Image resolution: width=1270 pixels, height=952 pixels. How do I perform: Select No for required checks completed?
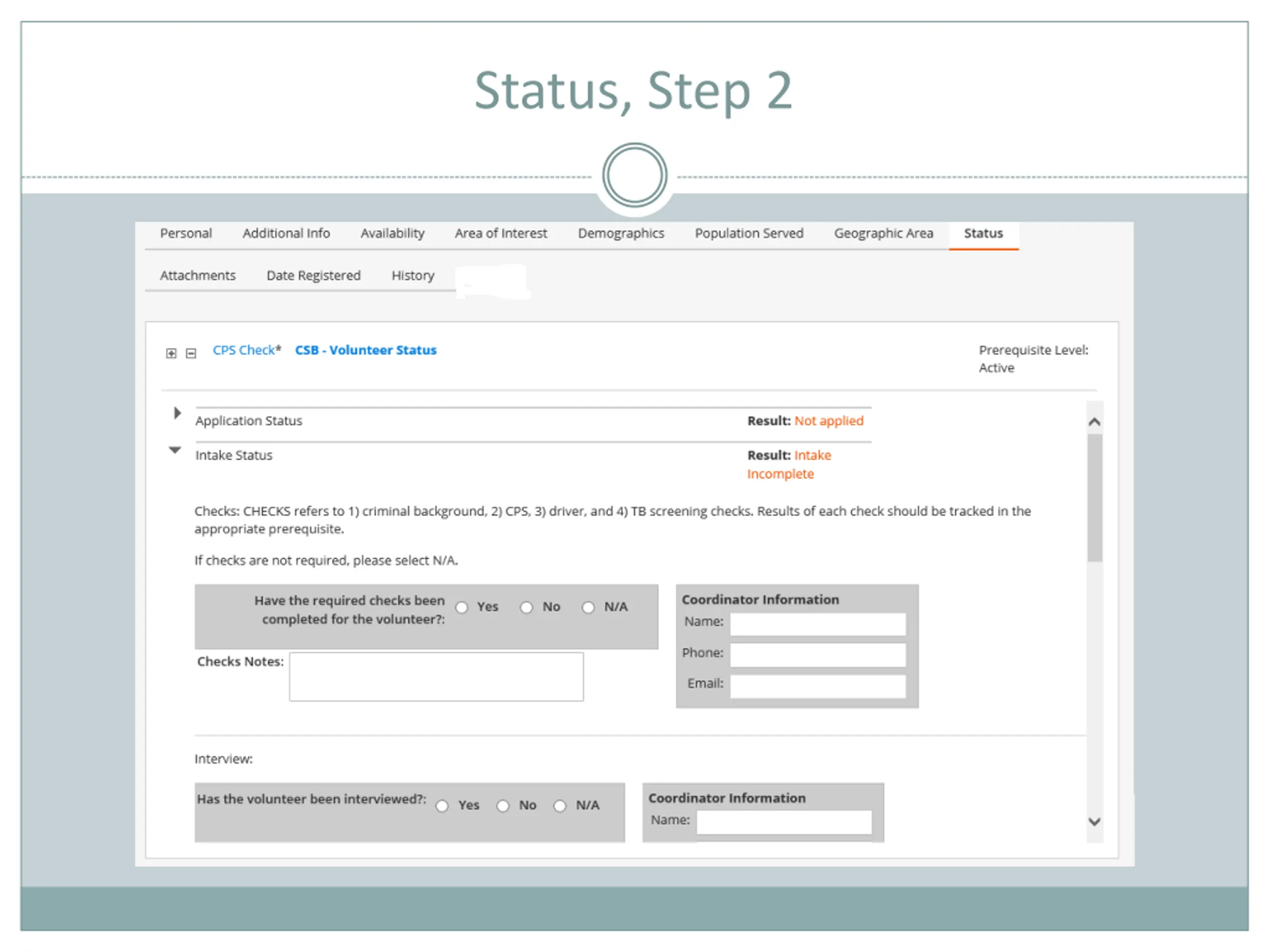[x=526, y=607]
